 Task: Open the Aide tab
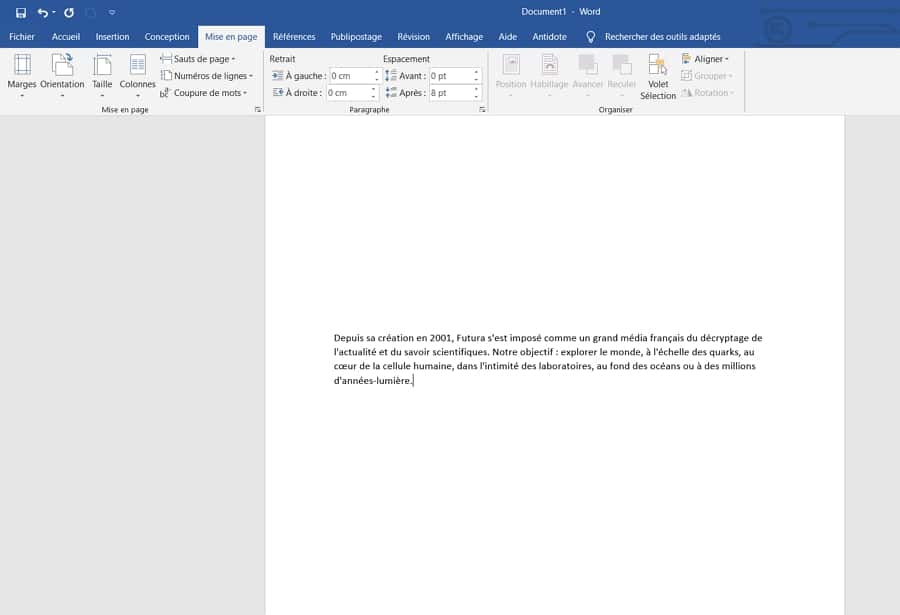click(507, 36)
